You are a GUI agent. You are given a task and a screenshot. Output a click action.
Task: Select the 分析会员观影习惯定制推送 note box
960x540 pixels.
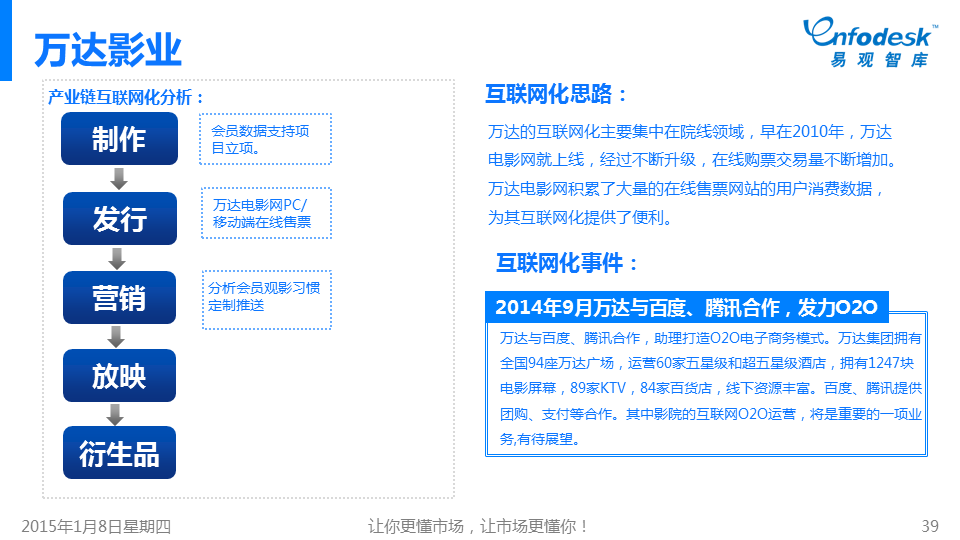pos(266,298)
